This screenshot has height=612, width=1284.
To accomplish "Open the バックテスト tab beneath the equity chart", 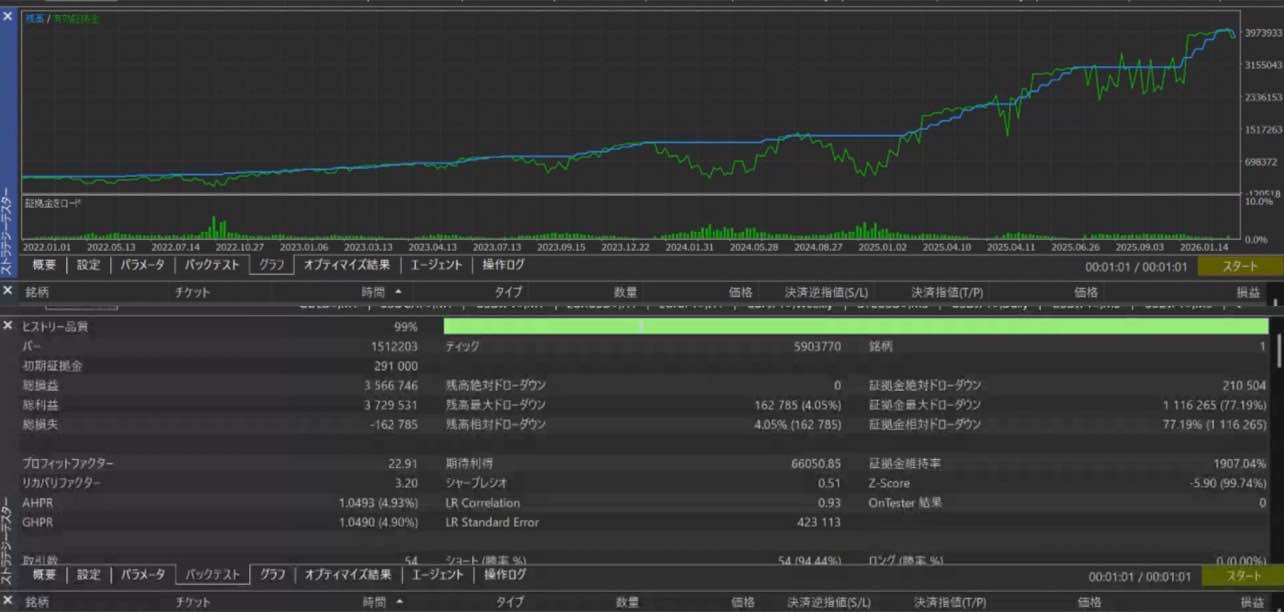I will point(212,265).
